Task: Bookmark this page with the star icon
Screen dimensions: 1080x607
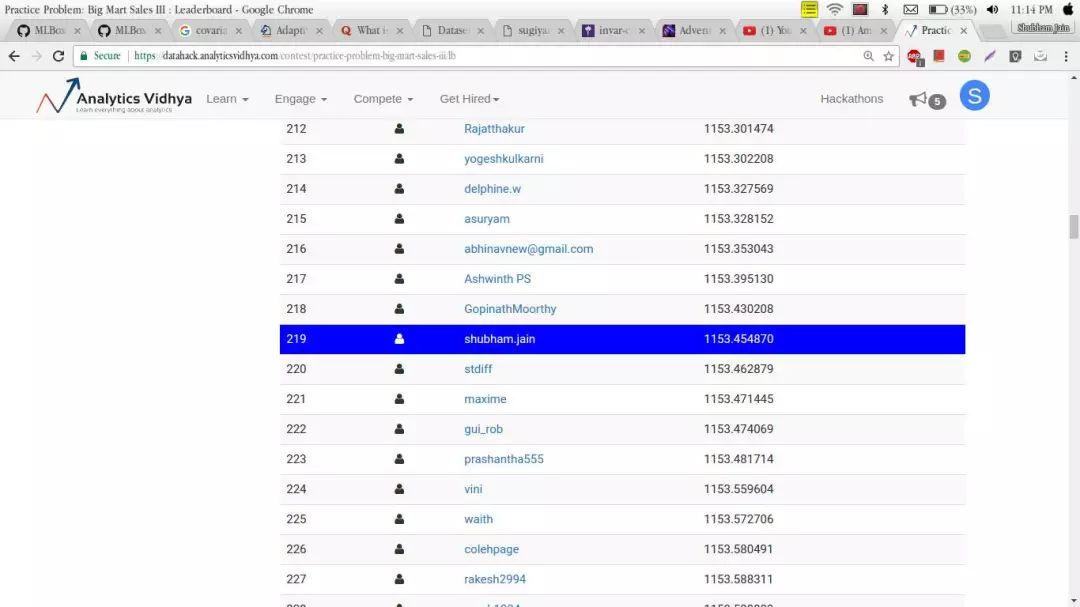Action: coord(888,56)
